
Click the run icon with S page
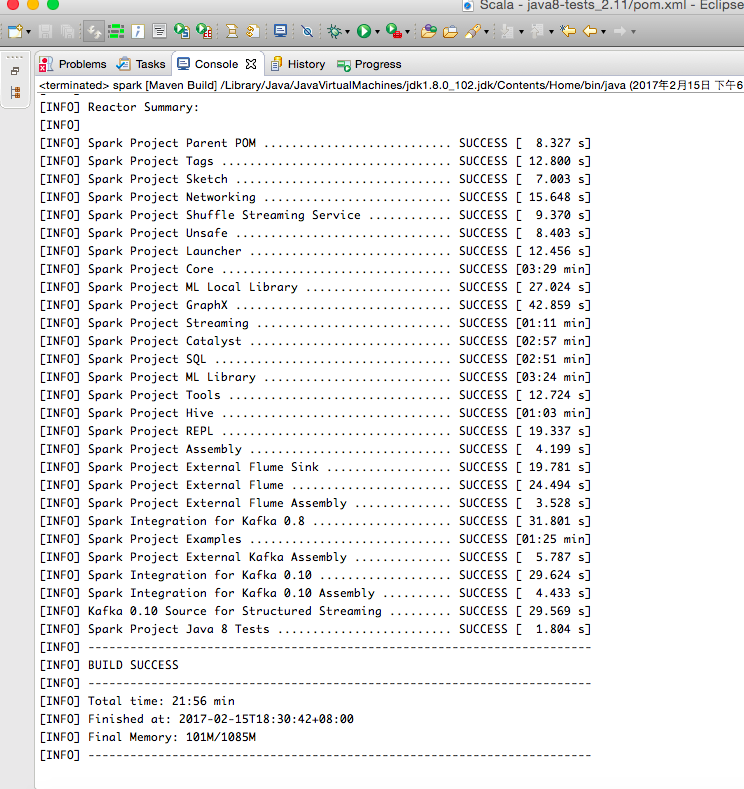click(x=182, y=32)
